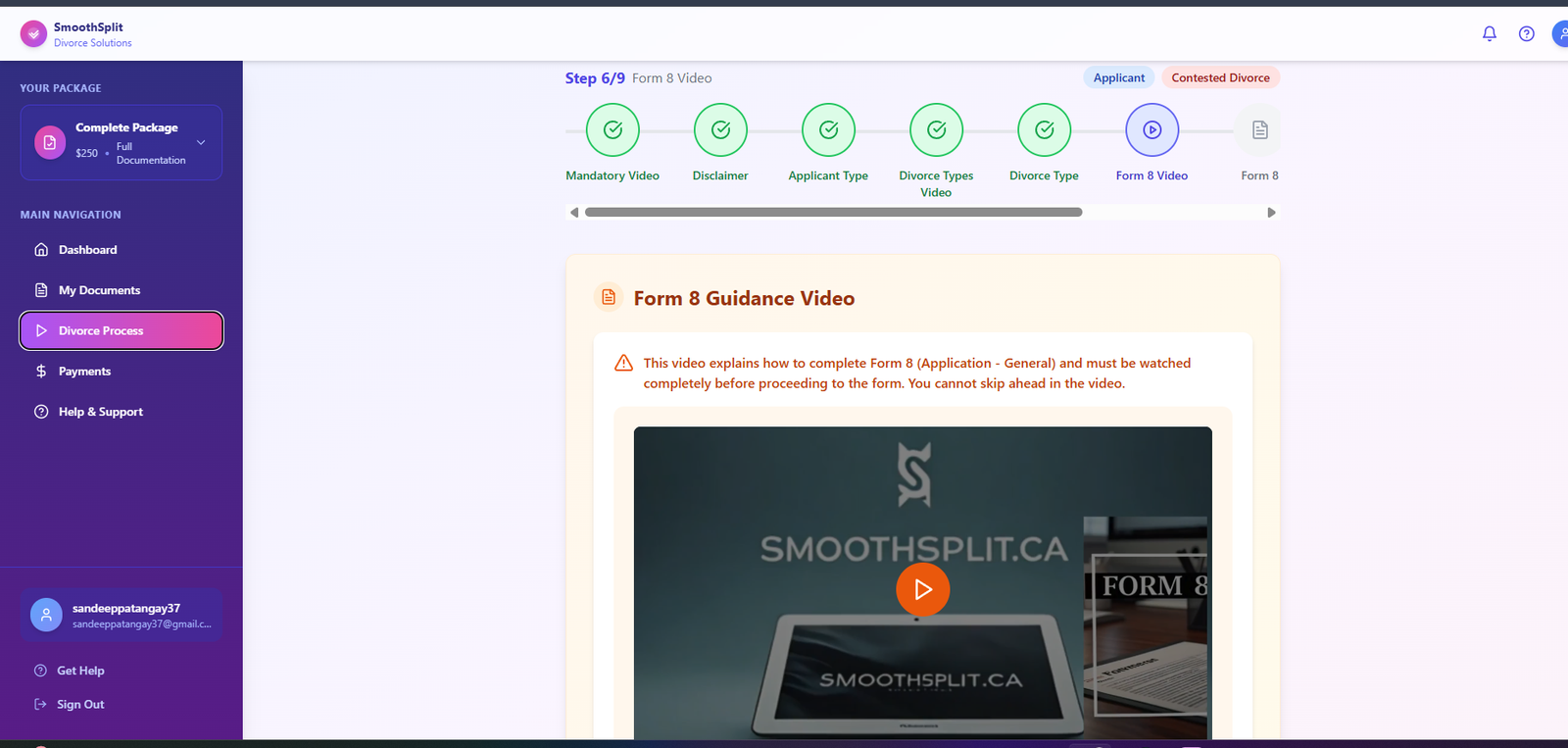Go to Applicant Type step circle
This screenshot has width=1568, height=748.
[828, 129]
